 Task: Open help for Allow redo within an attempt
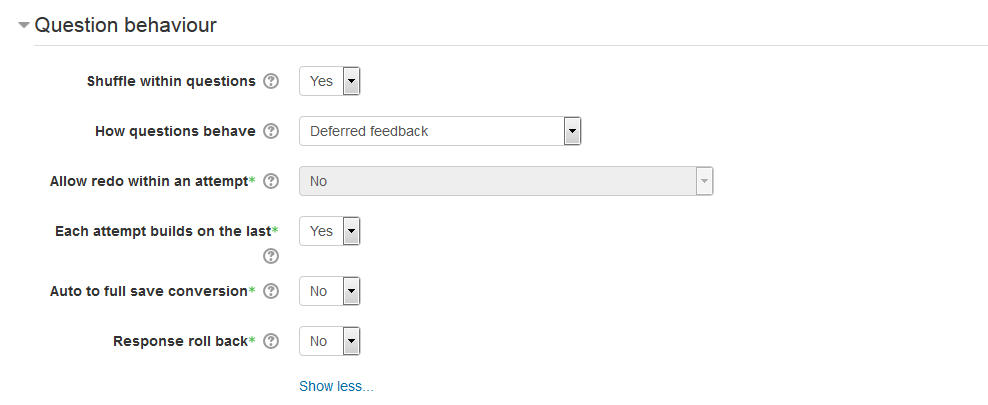[x=271, y=181]
